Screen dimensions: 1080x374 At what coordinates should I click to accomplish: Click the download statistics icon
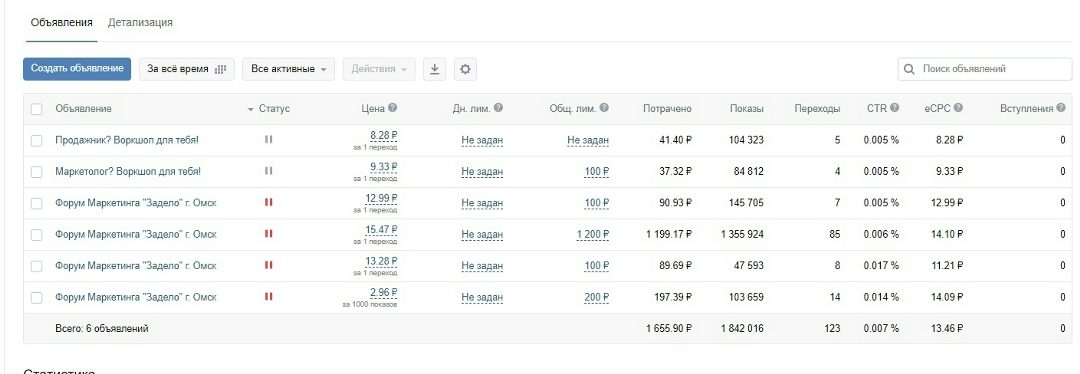[x=434, y=69]
